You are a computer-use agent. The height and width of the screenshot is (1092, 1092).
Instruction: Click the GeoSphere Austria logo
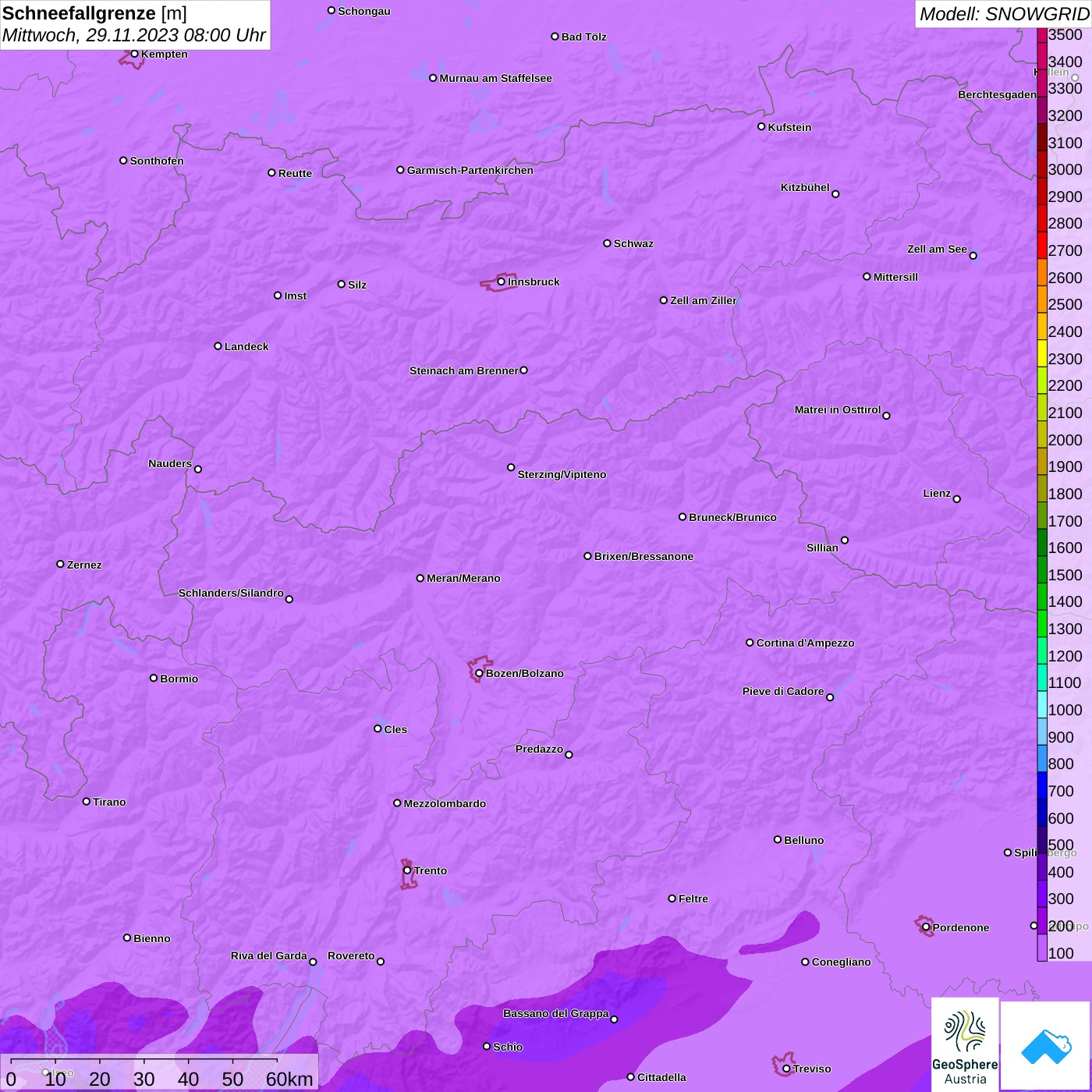[965, 1045]
